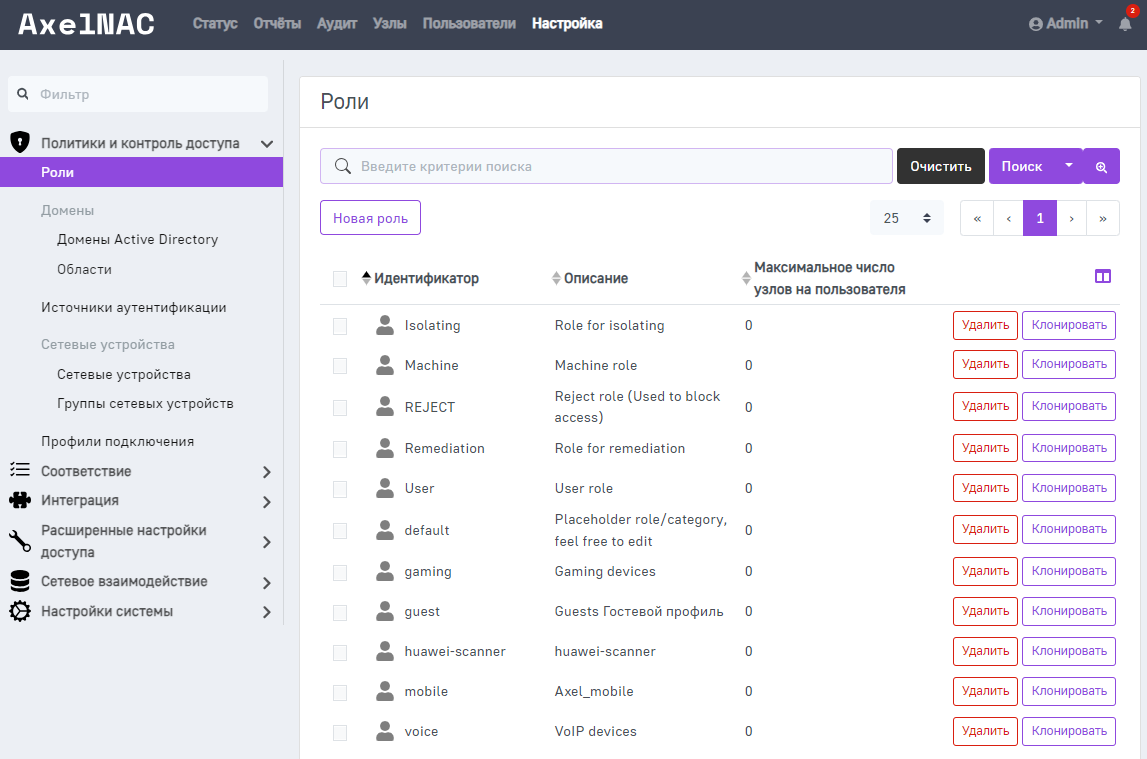Click the notifications bell icon
Viewport: 1147px width, 759px height.
tap(1125, 24)
